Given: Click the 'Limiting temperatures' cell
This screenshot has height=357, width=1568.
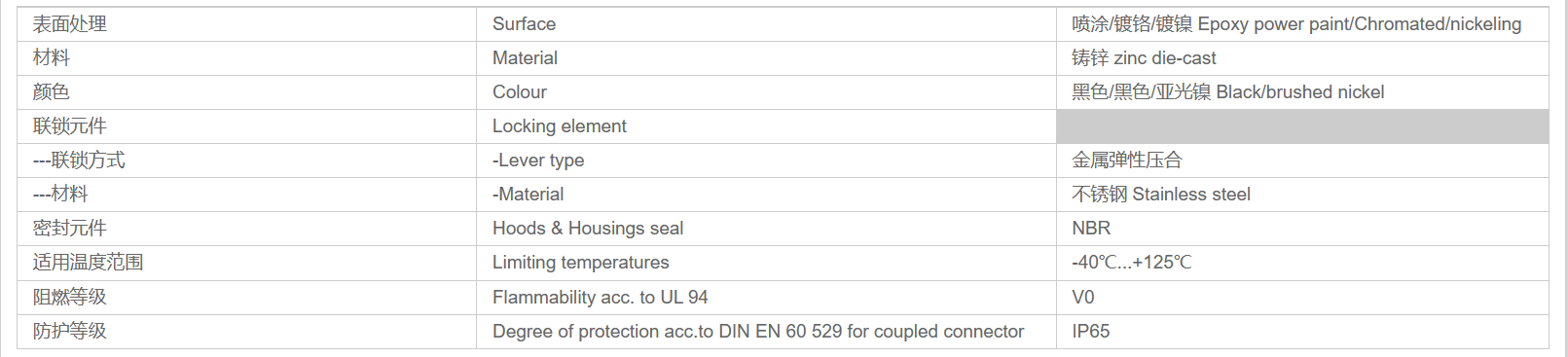Looking at the screenshot, I should [x=766, y=263].
